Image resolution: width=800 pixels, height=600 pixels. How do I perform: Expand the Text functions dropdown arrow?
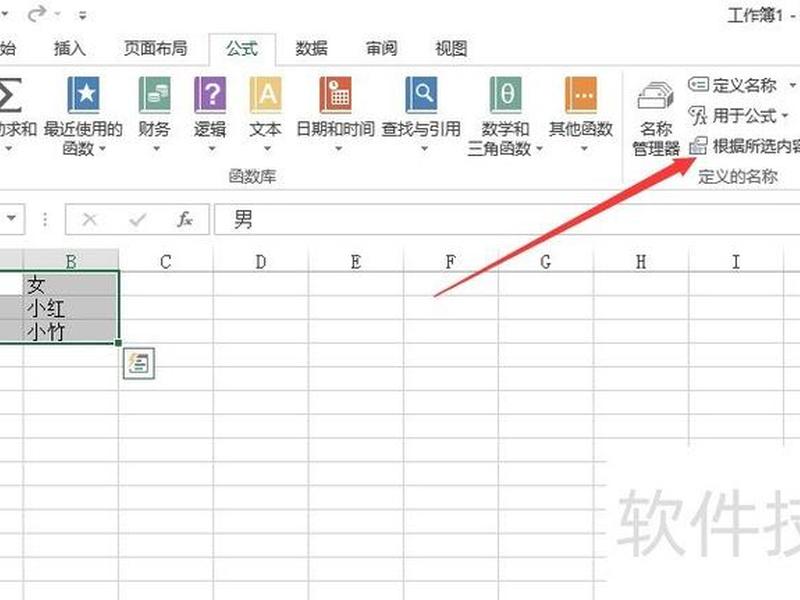(x=267, y=148)
